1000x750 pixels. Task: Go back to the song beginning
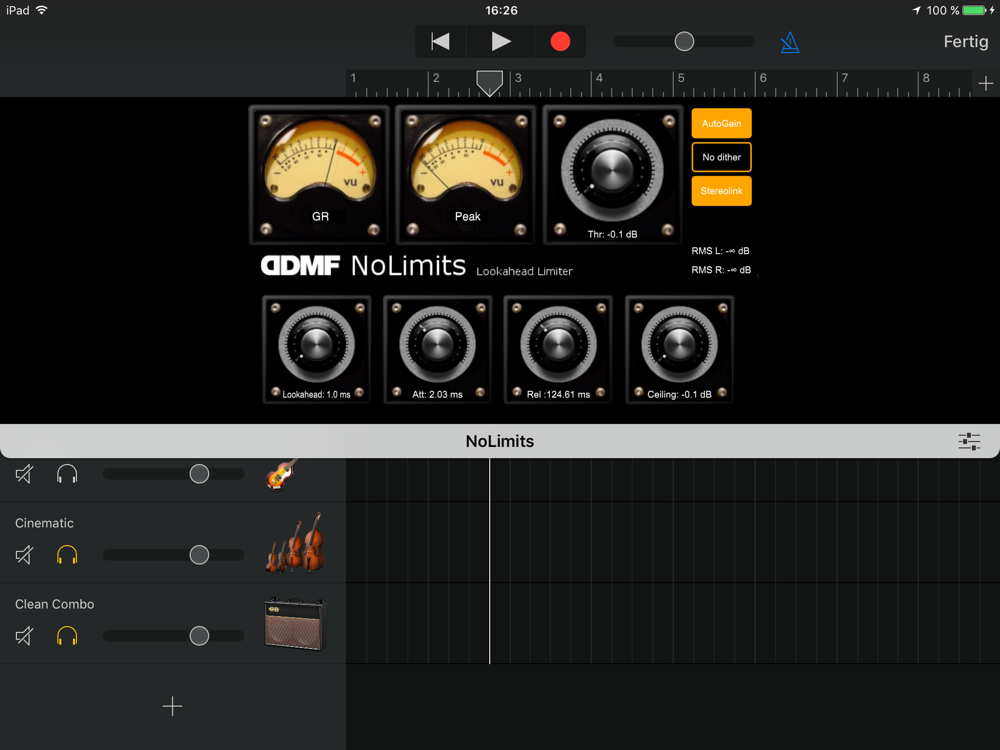click(441, 41)
